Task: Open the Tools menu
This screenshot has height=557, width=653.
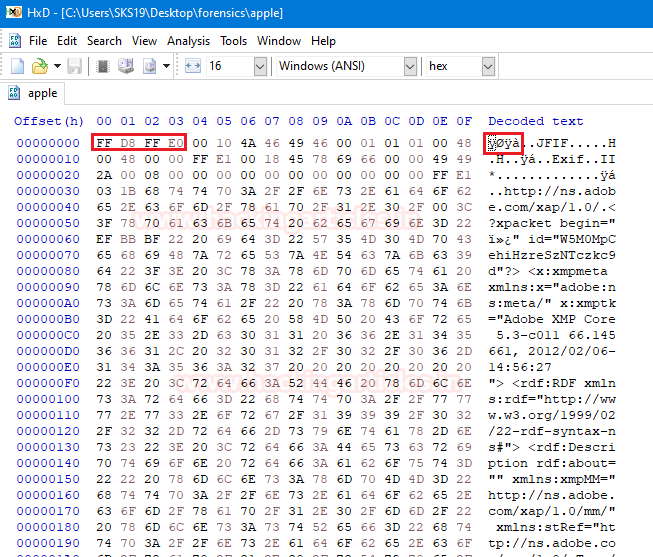Action: tap(233, 41)
